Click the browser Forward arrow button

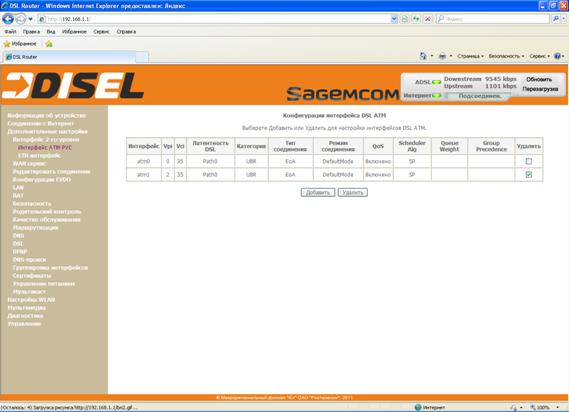(x=21, y=19)
